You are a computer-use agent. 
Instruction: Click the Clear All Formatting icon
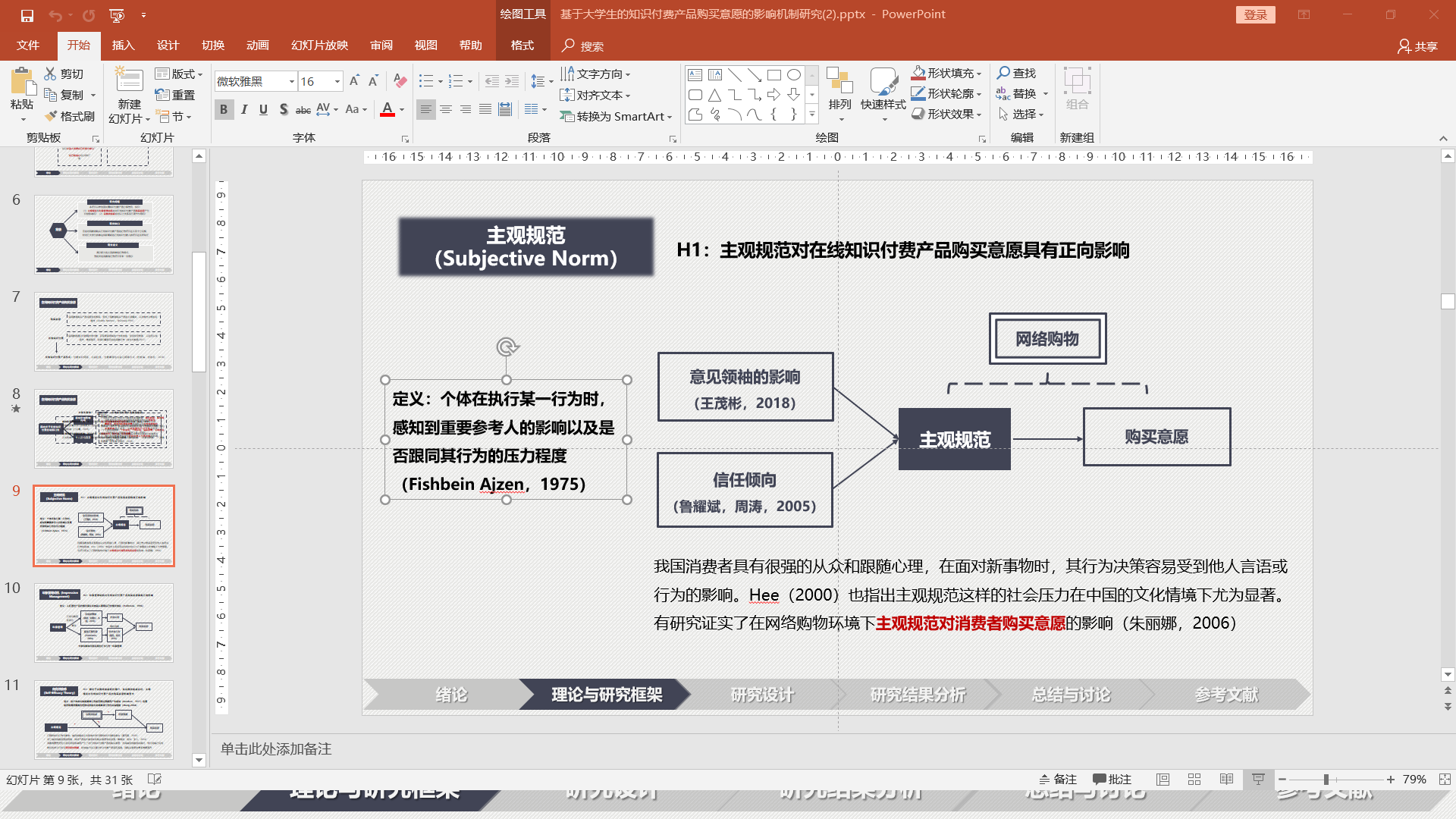pyautogui.click(x=400, y=81)
